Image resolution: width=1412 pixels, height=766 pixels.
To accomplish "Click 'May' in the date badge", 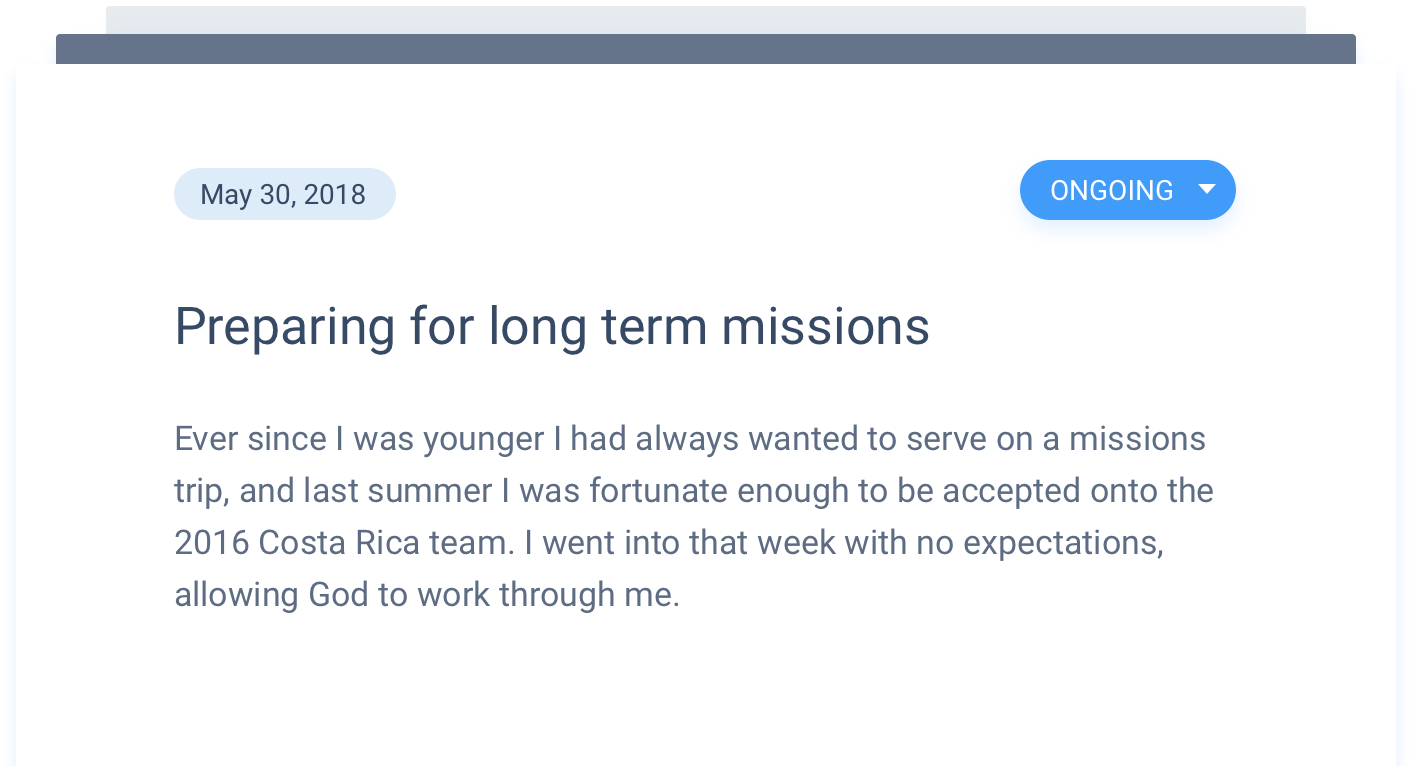I will pos(225,194).
